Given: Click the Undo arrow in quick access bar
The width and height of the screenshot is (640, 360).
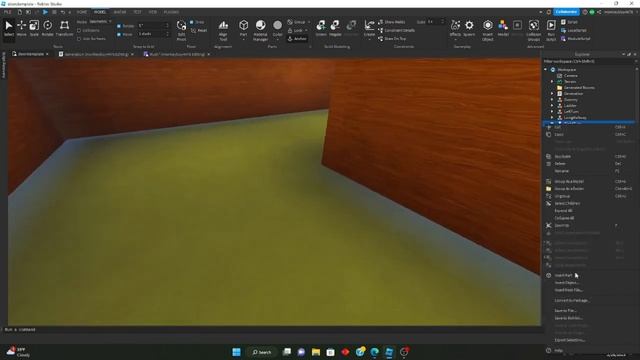Looking at the screenshot, I should click(x=63, y=12).
